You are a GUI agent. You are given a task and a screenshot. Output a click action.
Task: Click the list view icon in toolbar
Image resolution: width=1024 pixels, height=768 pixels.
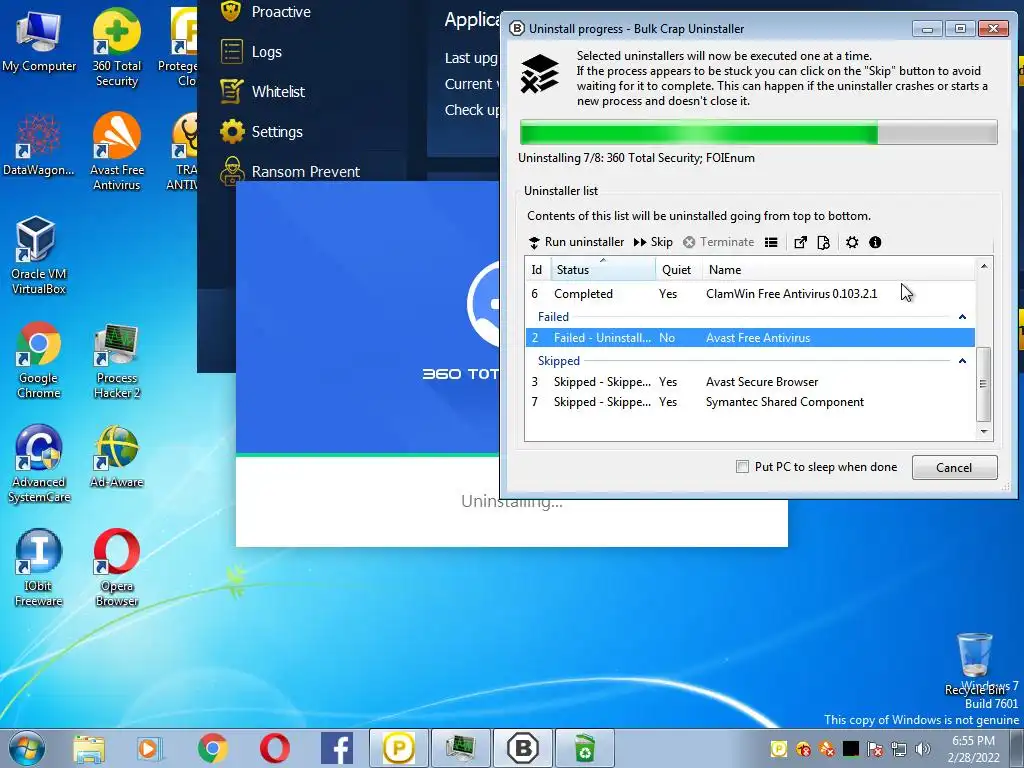771,242
